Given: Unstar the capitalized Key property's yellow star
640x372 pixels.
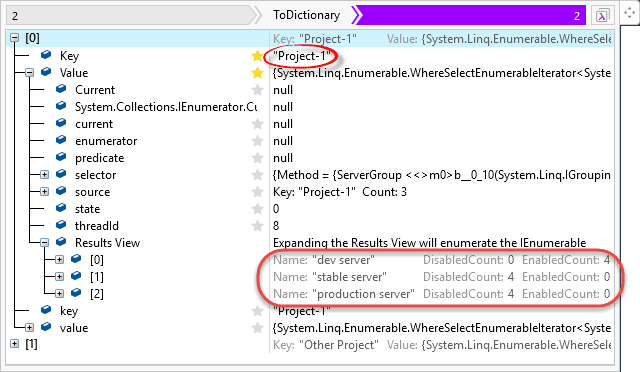Looking at the screenshot, I should click(x=257, y=56).
